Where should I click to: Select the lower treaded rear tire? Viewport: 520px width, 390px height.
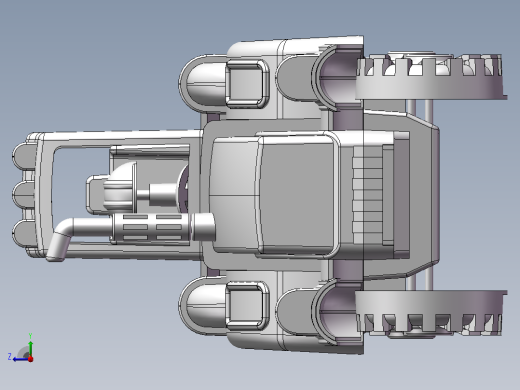pos(431,313)
